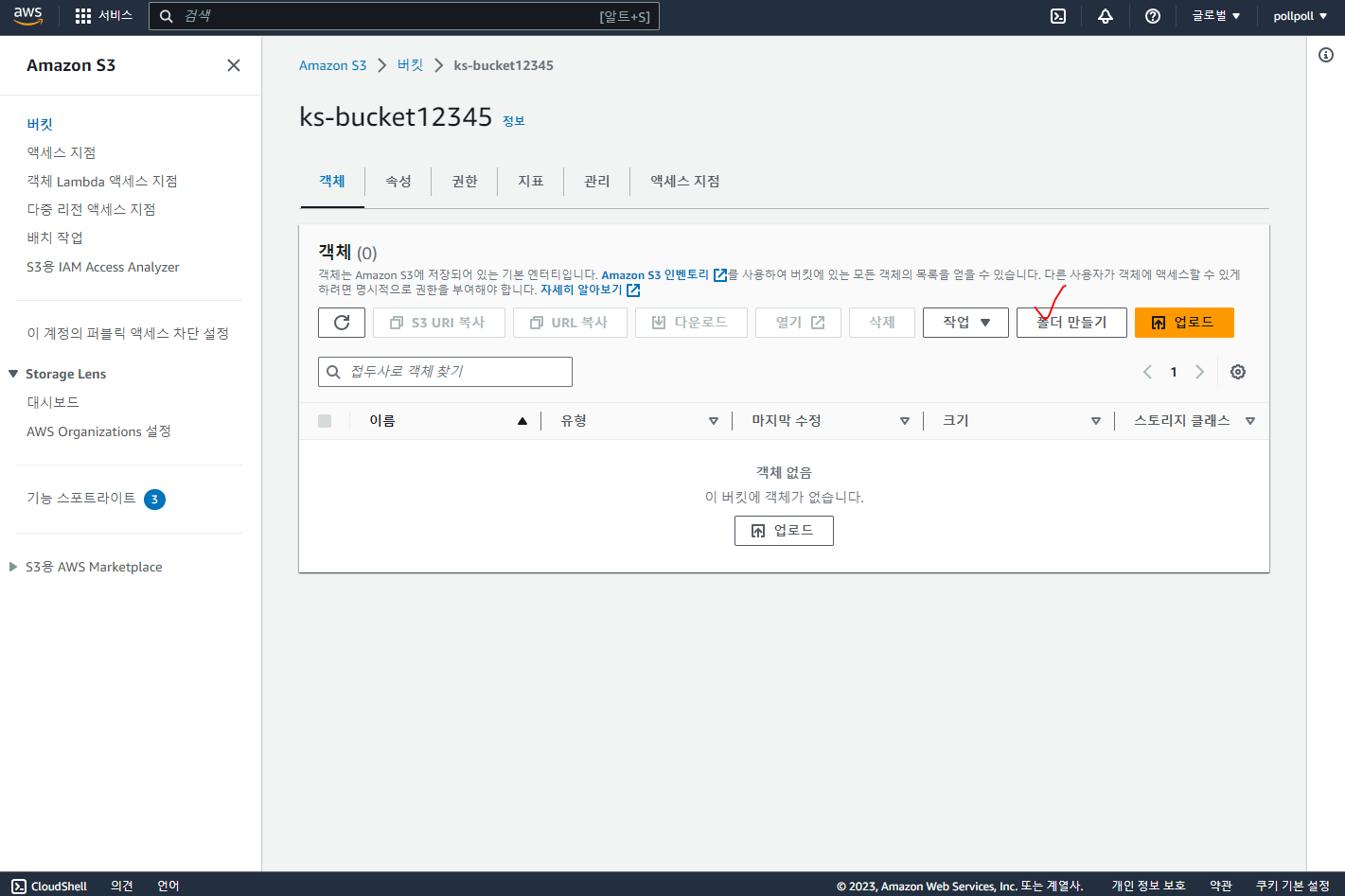
Task: Open the notifications bell
Action: 1105,16
